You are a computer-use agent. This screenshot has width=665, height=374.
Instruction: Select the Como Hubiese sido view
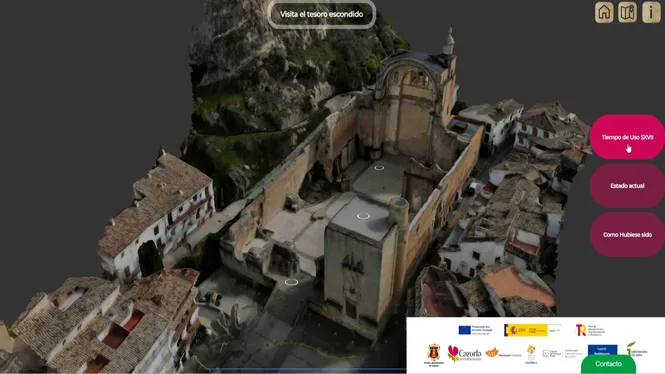click(627, 234)
